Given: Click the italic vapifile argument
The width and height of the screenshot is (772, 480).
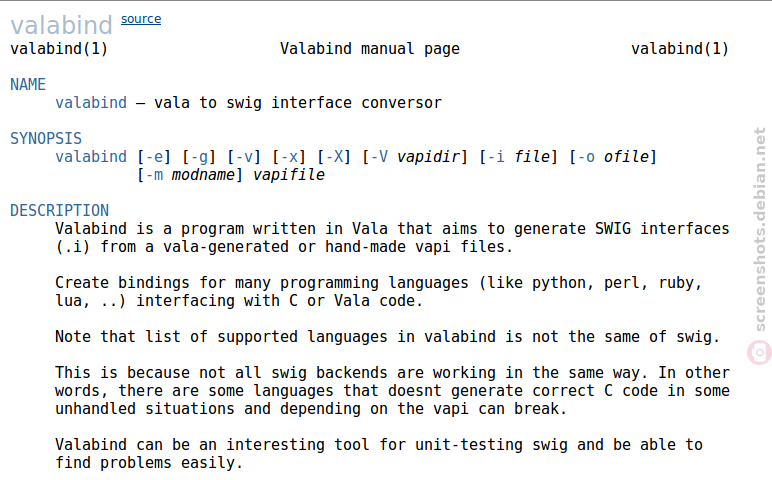Looking at the screenshot, I should tap(289, 175).
